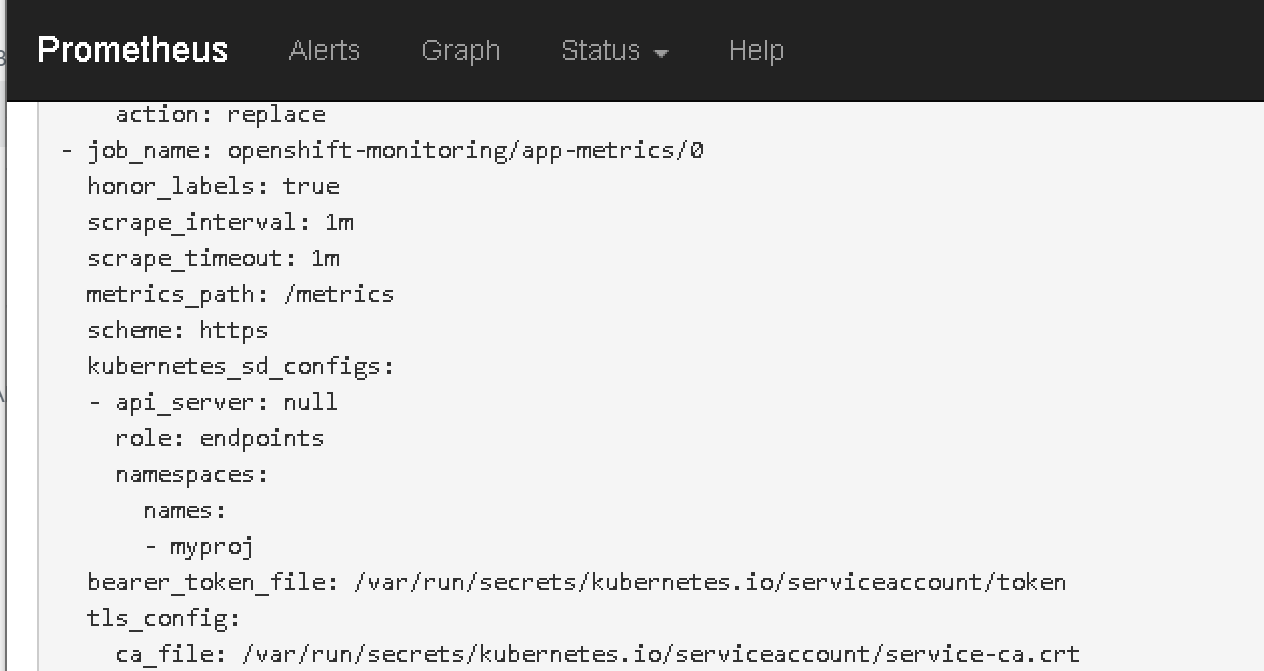Click the scrape_interval: 1m text
This screenshot has height=671, width=1264.
tap(220, 222)
